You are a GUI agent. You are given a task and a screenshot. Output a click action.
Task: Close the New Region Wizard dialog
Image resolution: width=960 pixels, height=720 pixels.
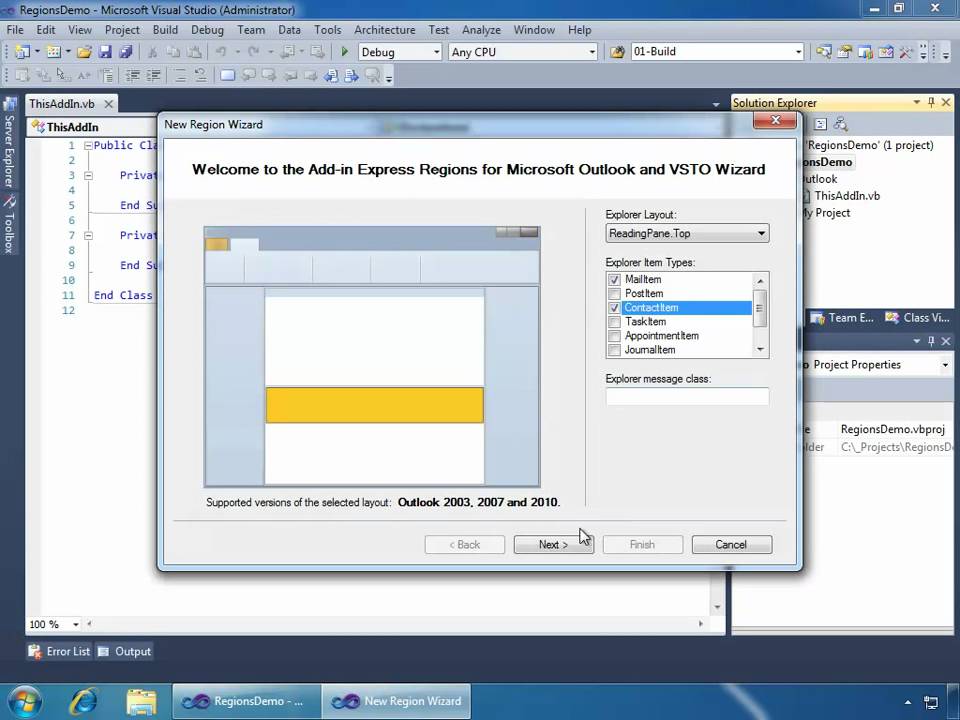[774, 120]
